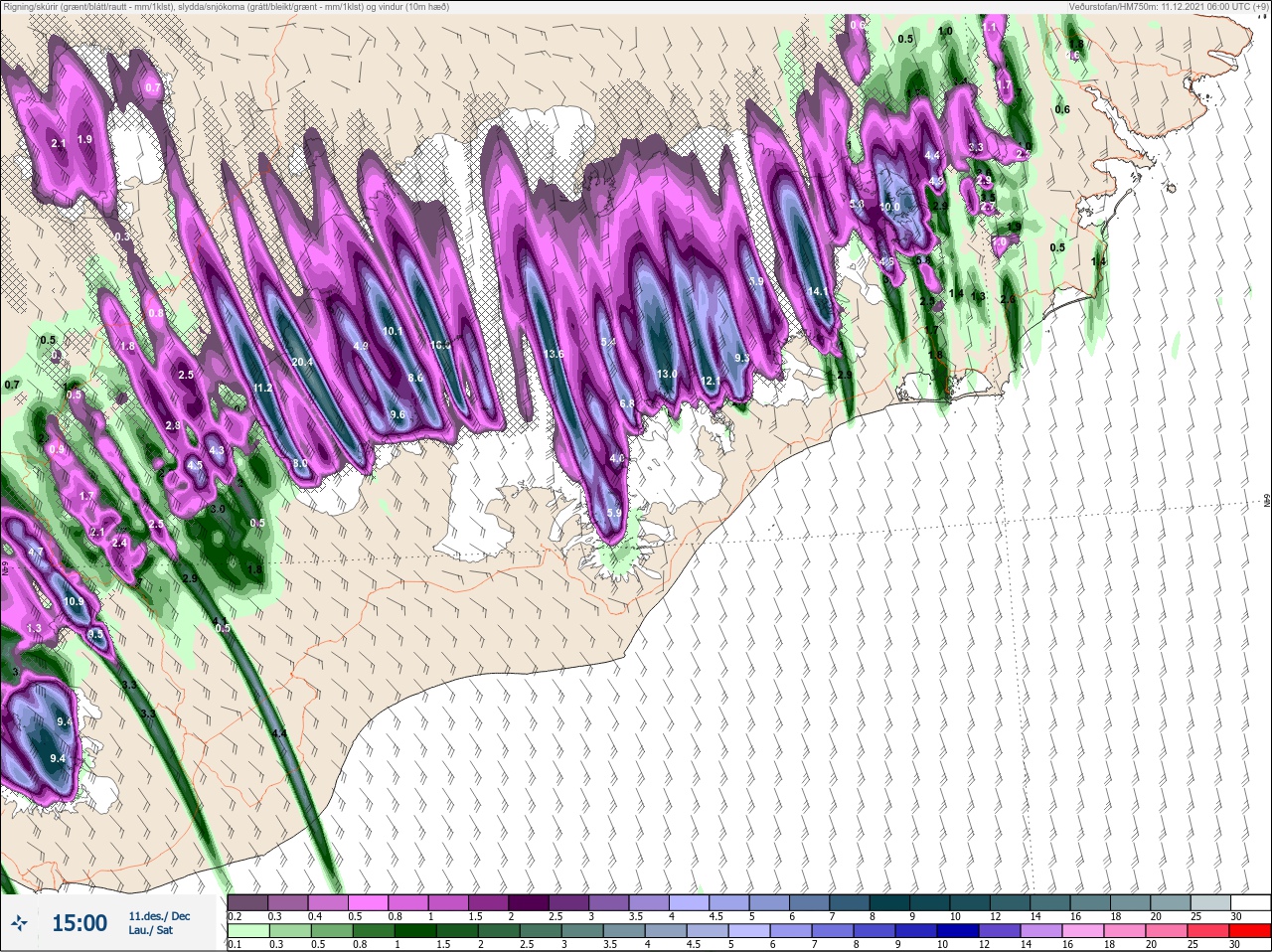Click the 8.0 precipitation value on the map
Viewport: 1272px width, 952px height.
pos(300,463)
